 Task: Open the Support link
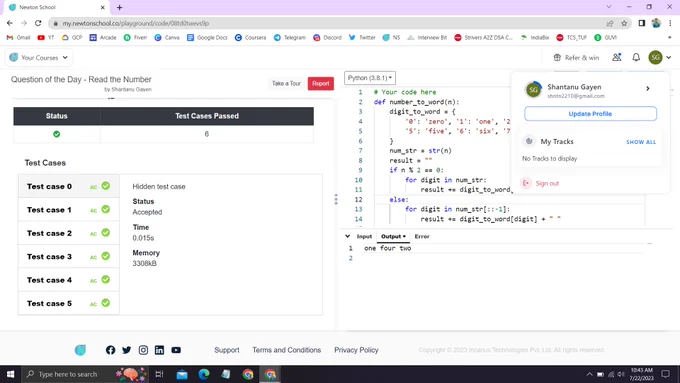point(227,350)
